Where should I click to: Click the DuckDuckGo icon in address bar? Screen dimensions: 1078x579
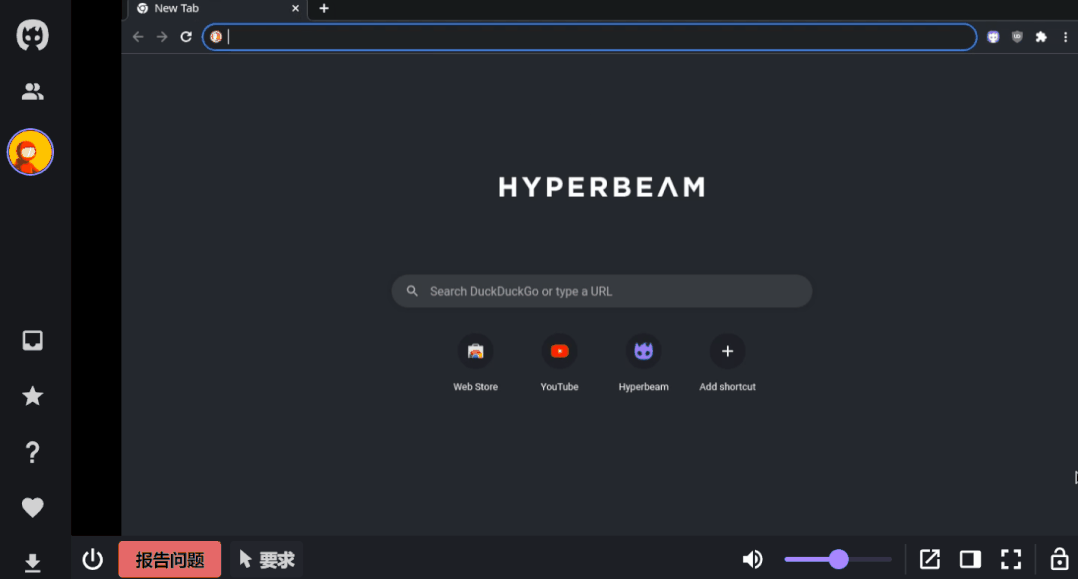pyautogui.click(x=216, y=36)
